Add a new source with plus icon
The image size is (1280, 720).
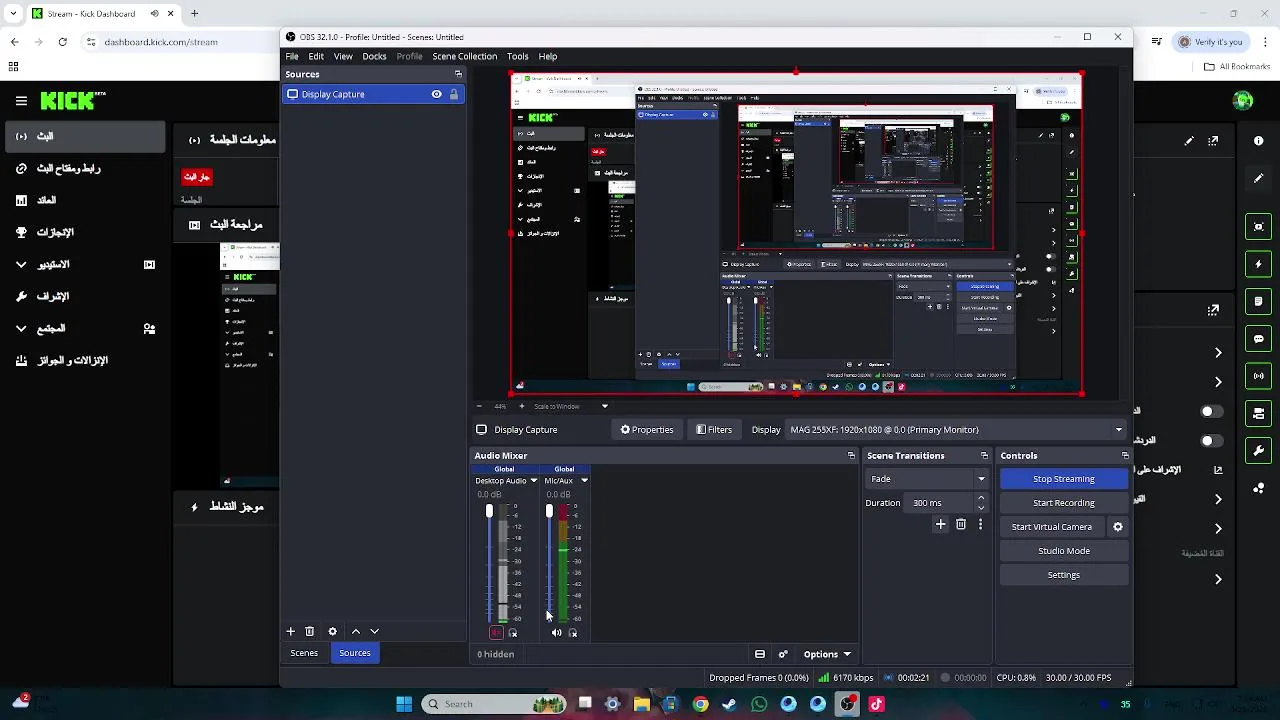(290, 631)
